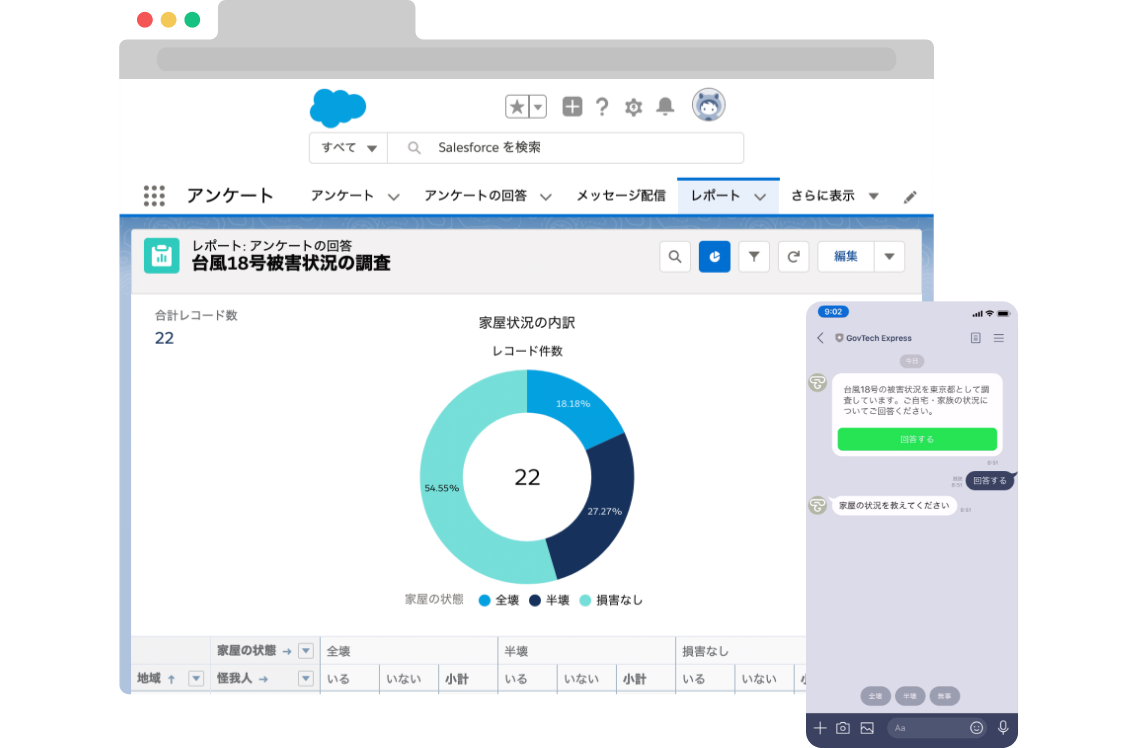This screenshot has height=748, width=1126.
Task: Open the camera in the LINE chat
Action: coord(845,727)
